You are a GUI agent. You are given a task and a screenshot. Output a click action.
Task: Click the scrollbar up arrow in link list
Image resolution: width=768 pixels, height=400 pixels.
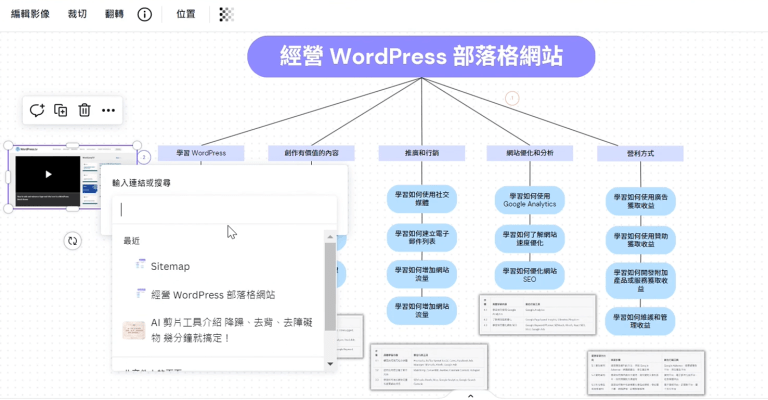(330, 237)
